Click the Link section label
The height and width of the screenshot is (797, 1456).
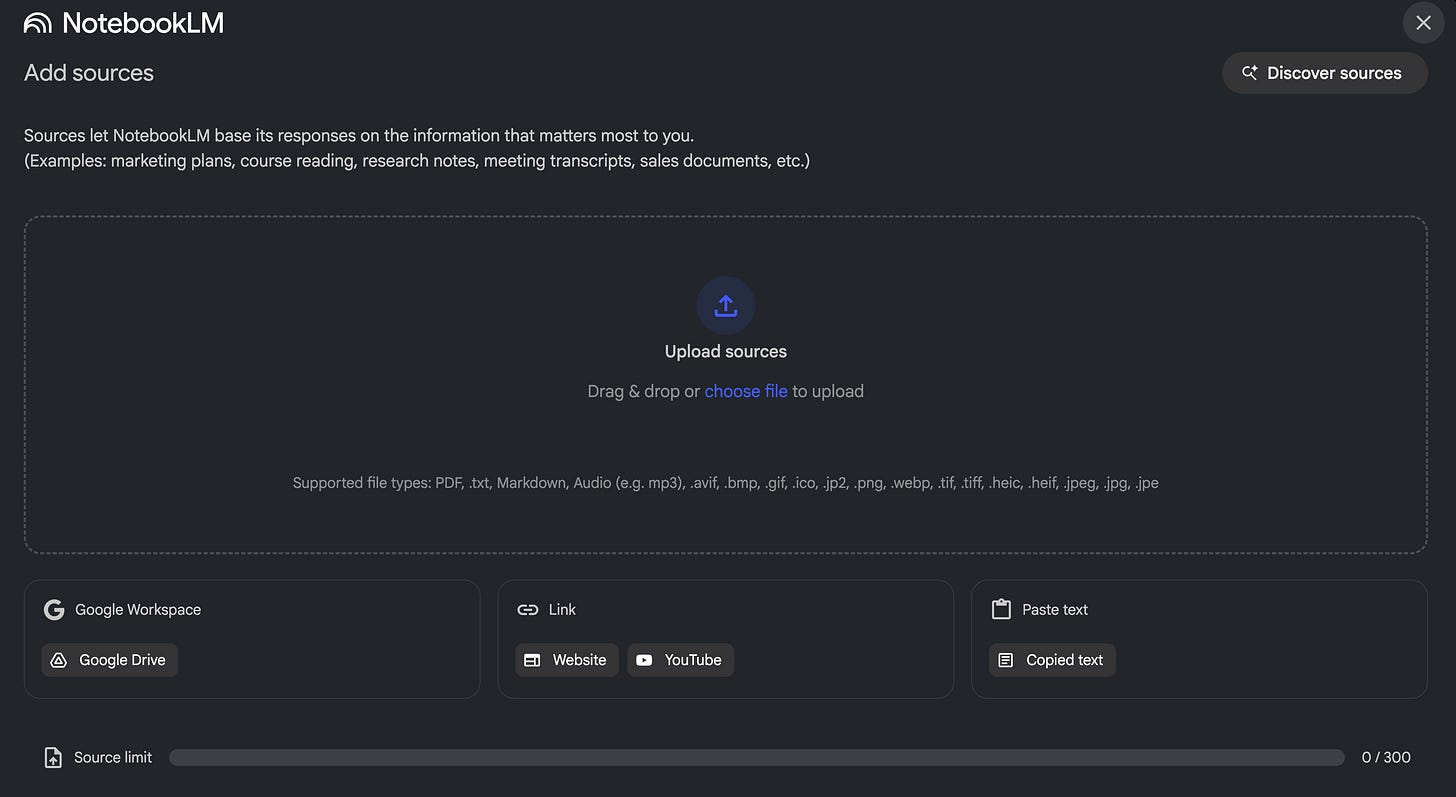tap(562, 610)
